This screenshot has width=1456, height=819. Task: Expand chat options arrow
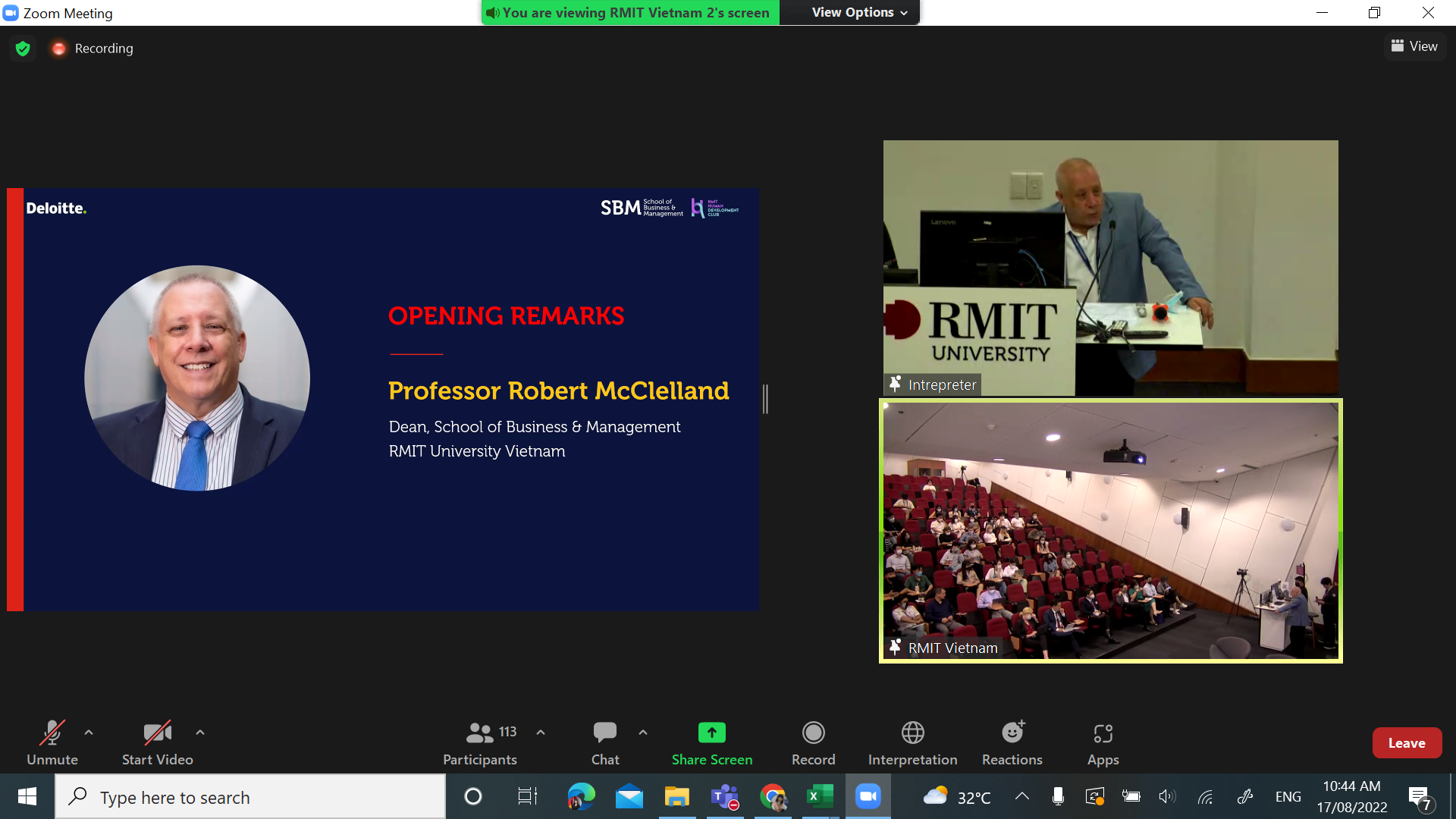pos(643,733)
